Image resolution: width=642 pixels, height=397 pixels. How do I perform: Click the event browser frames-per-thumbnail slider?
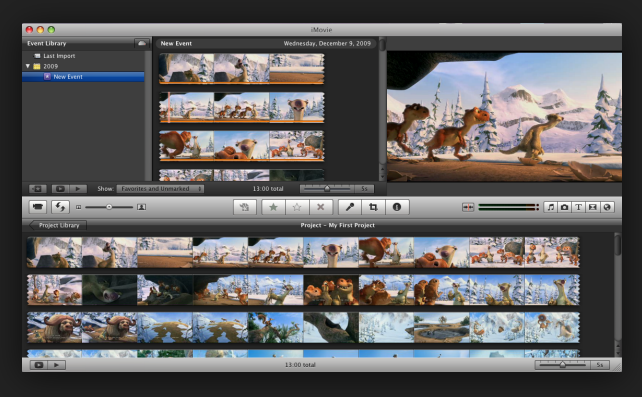point(327,189)
